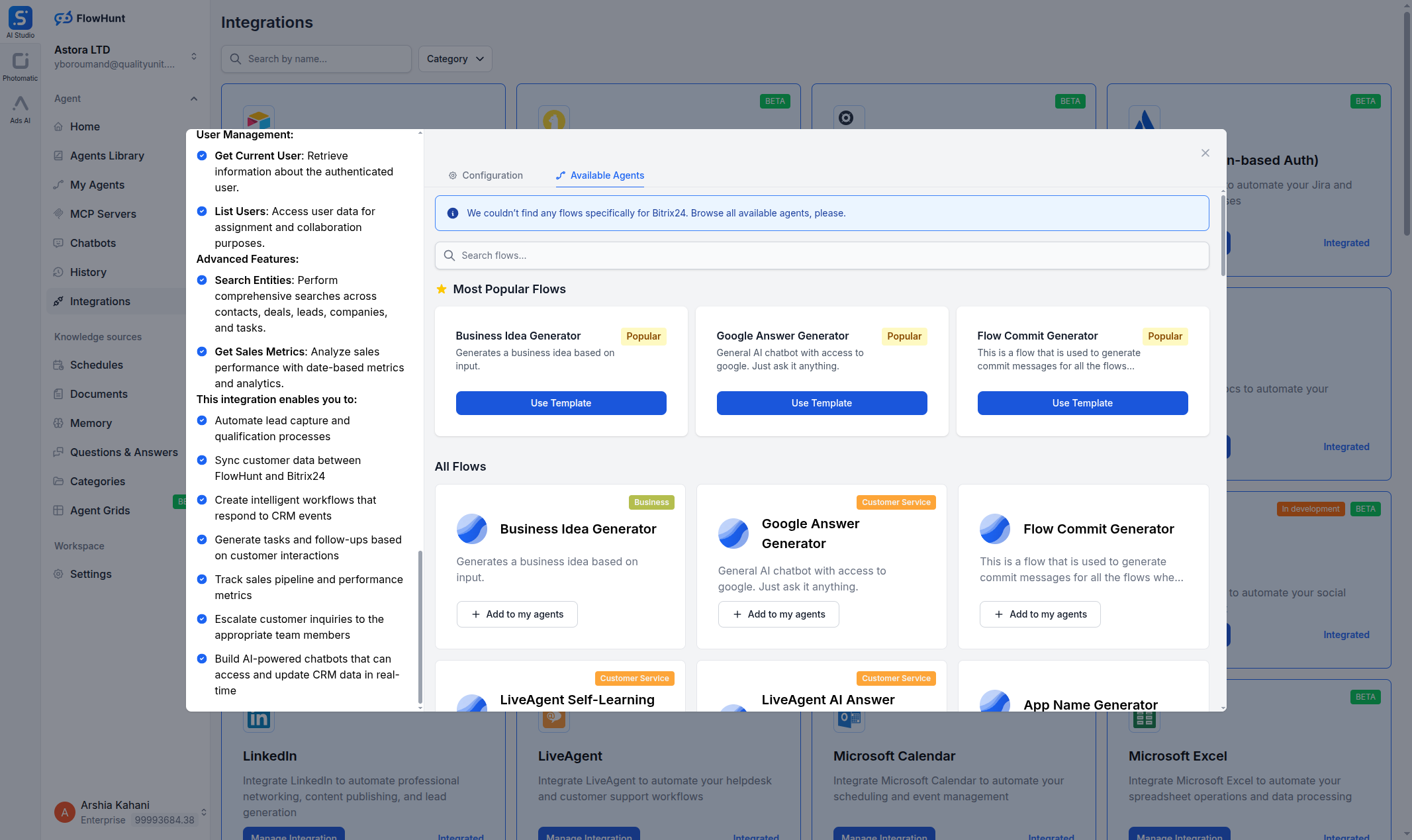
Task: Click the Search flows input field
Action: pos(822,256)
